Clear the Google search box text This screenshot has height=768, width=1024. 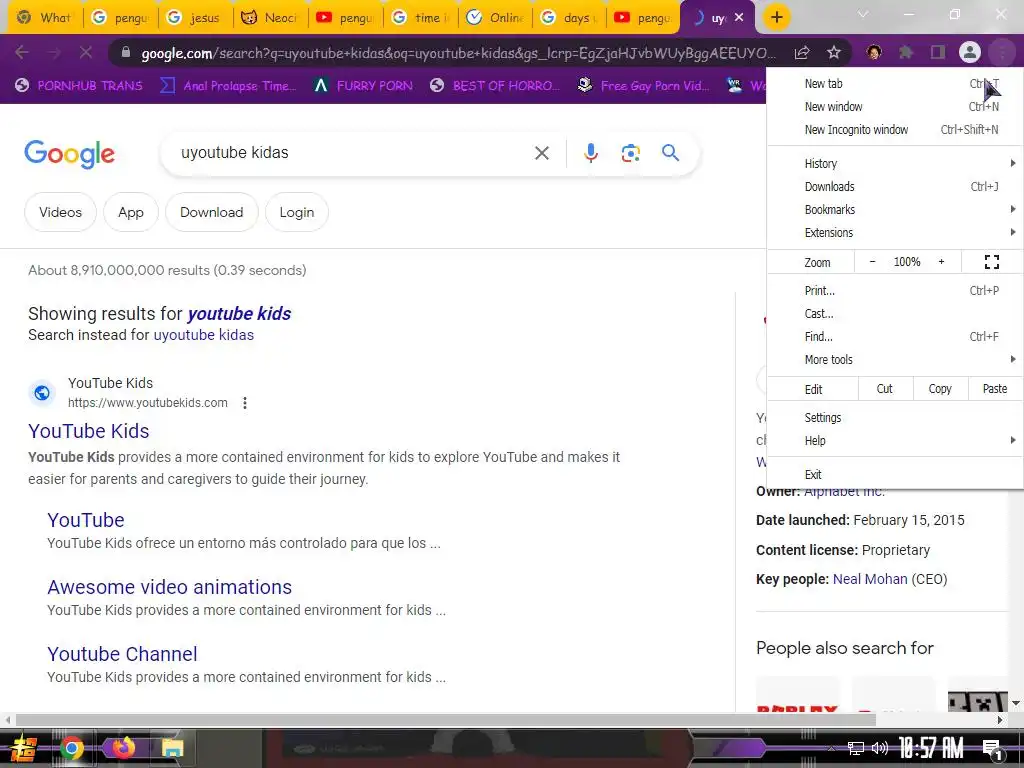tap(541, 153)
